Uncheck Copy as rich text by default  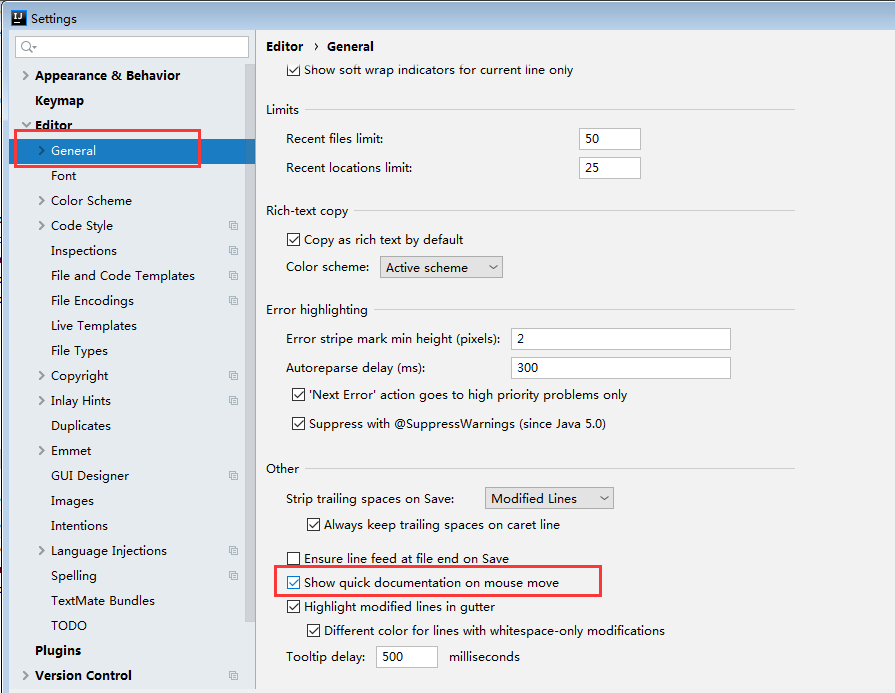coord(294,240)
